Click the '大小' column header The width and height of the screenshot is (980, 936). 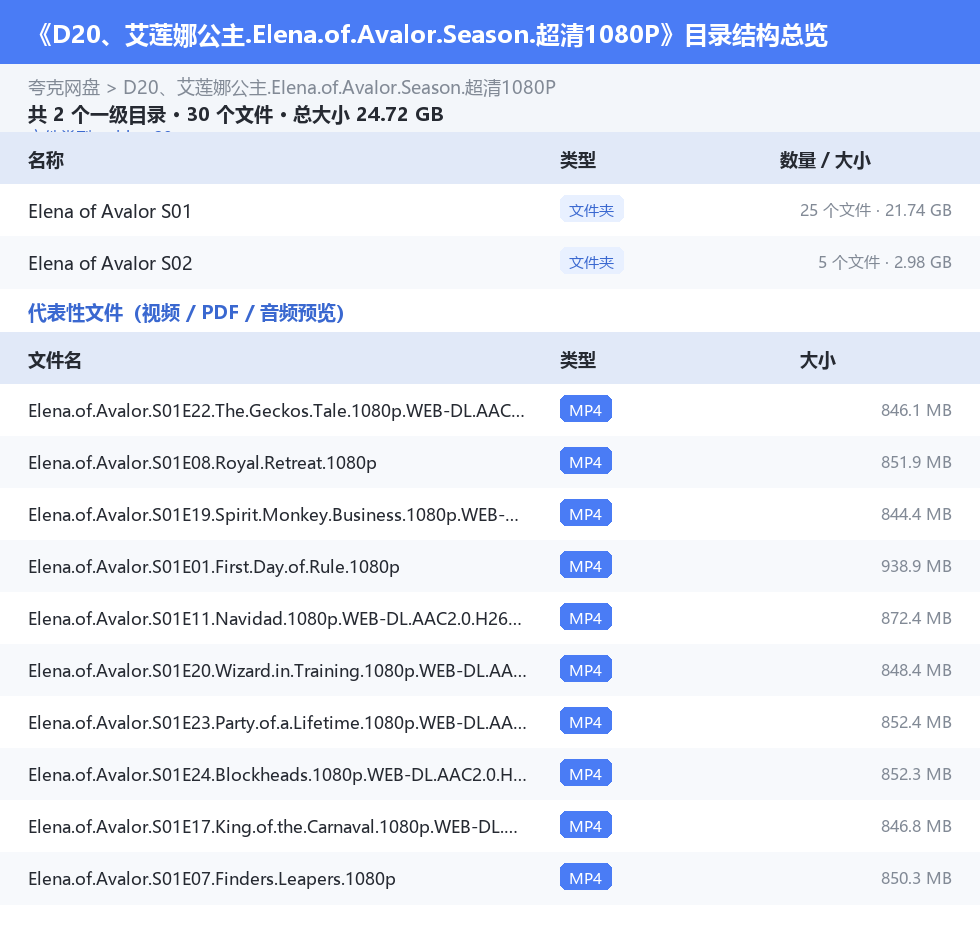pos(818,361)
